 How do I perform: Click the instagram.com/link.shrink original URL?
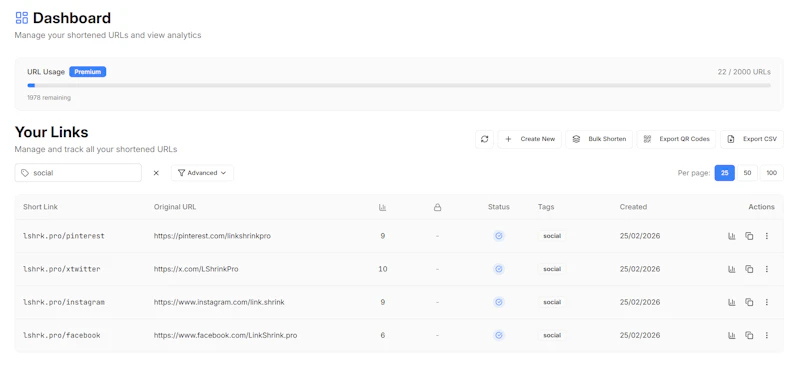pos(219,302)
